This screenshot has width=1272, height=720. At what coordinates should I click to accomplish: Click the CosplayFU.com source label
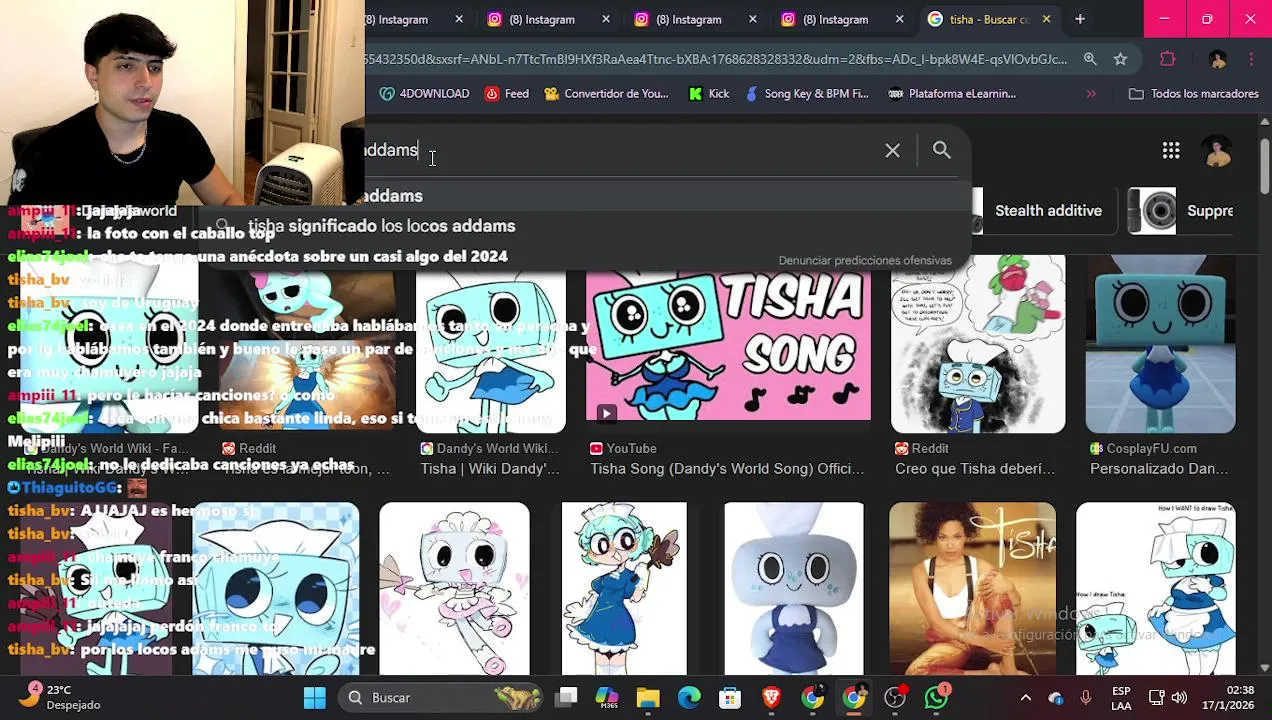1152,448
